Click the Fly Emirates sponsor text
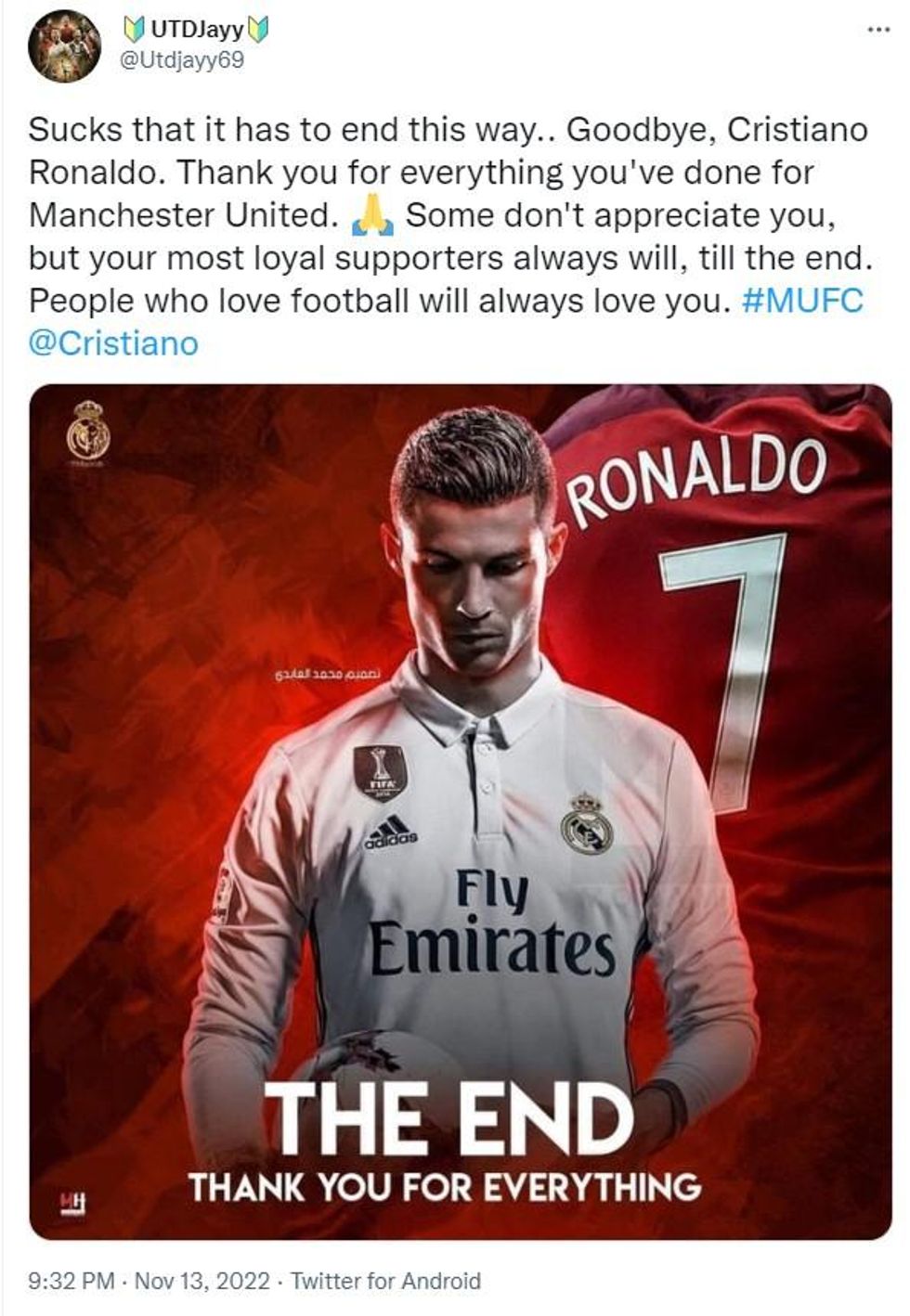This screenshot has height=1316, width=910. [x=492, y=925]
